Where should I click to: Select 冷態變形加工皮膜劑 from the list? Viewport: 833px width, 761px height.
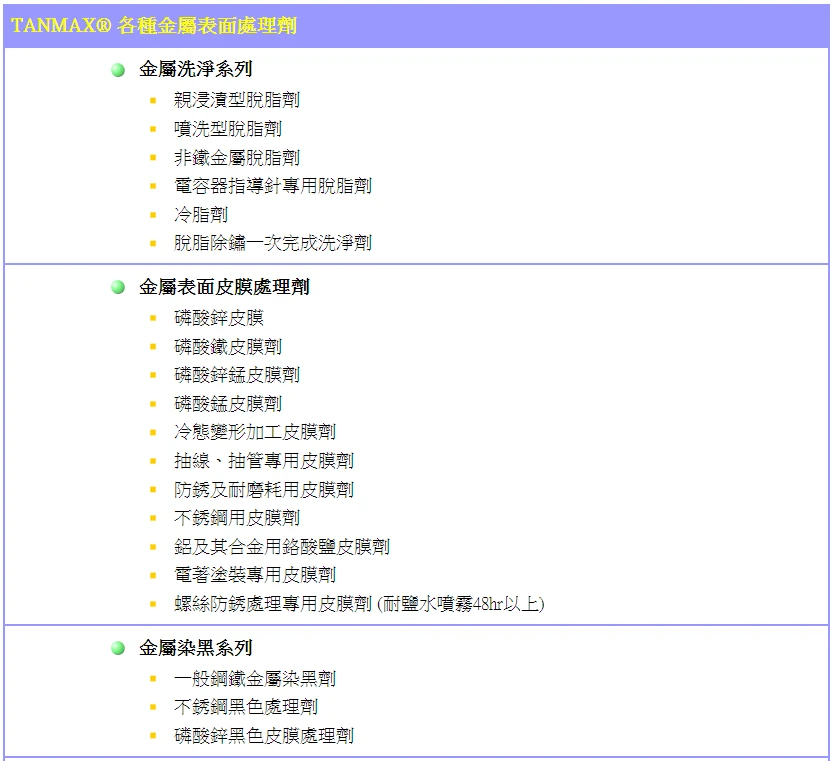254,432
